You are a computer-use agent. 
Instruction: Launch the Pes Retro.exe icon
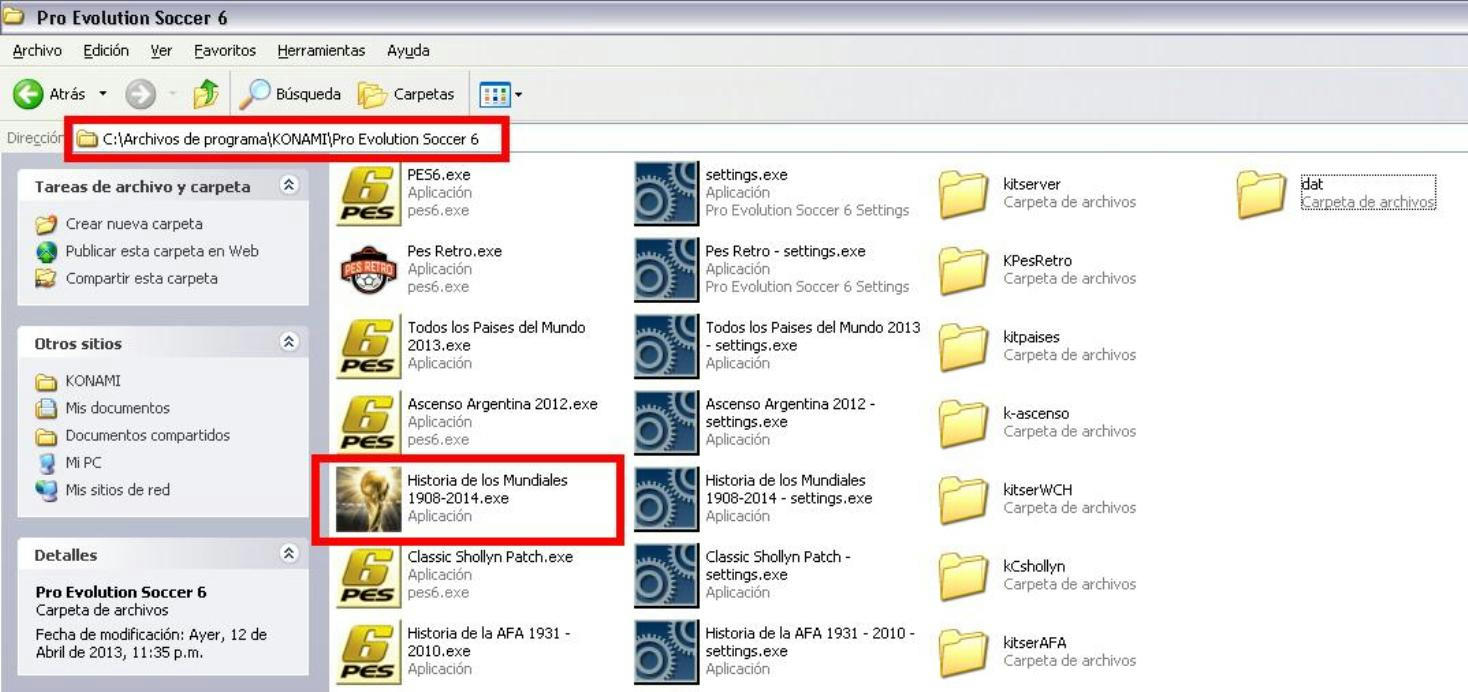pyautogui.click(x=368, y=270)
